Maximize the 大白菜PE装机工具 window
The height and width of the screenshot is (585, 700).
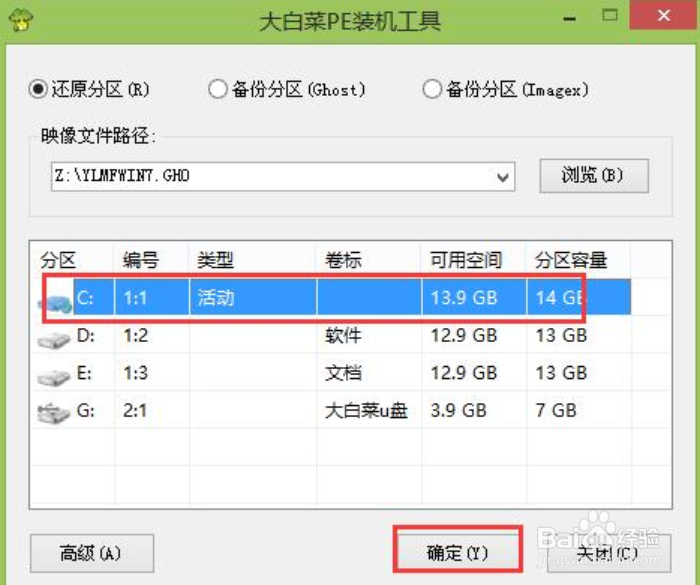[x=610, y=16]
